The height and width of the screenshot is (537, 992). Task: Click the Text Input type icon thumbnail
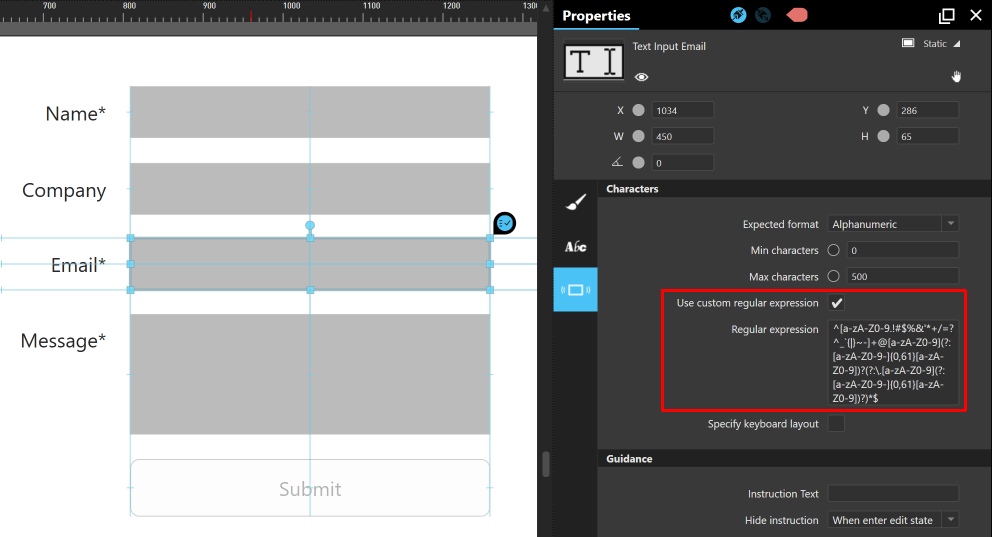593,61
